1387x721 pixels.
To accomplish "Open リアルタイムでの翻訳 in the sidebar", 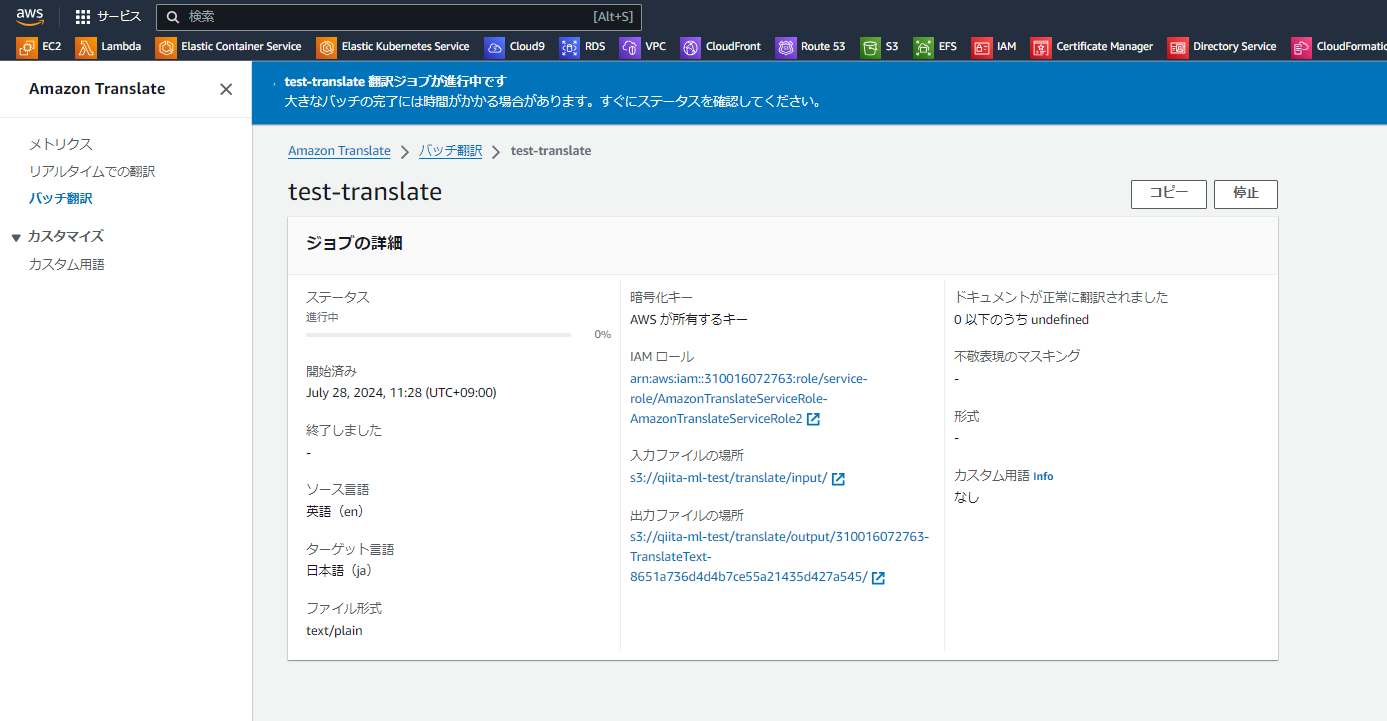I will (x=92, y=171).
